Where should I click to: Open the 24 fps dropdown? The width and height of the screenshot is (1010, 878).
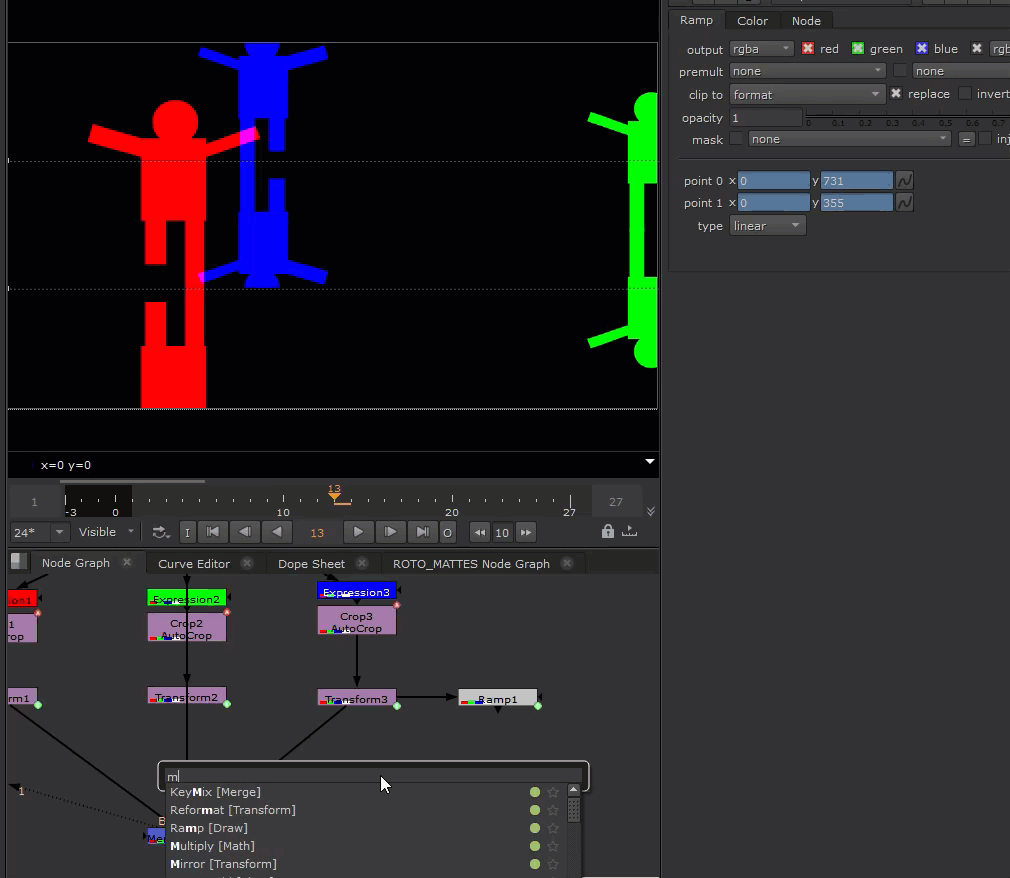pos(40,532)
